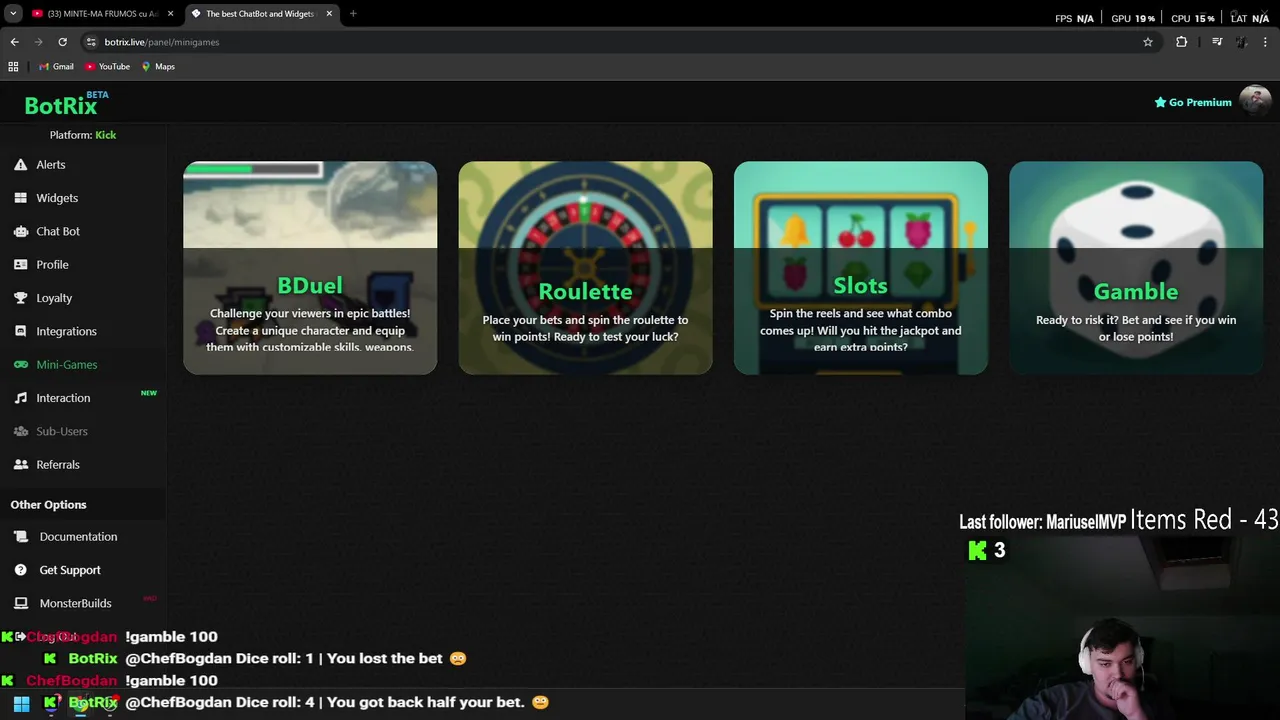The image size is (1280, 720).
Task: Navigate to Chat Bot settings
Action: [58, 231]
